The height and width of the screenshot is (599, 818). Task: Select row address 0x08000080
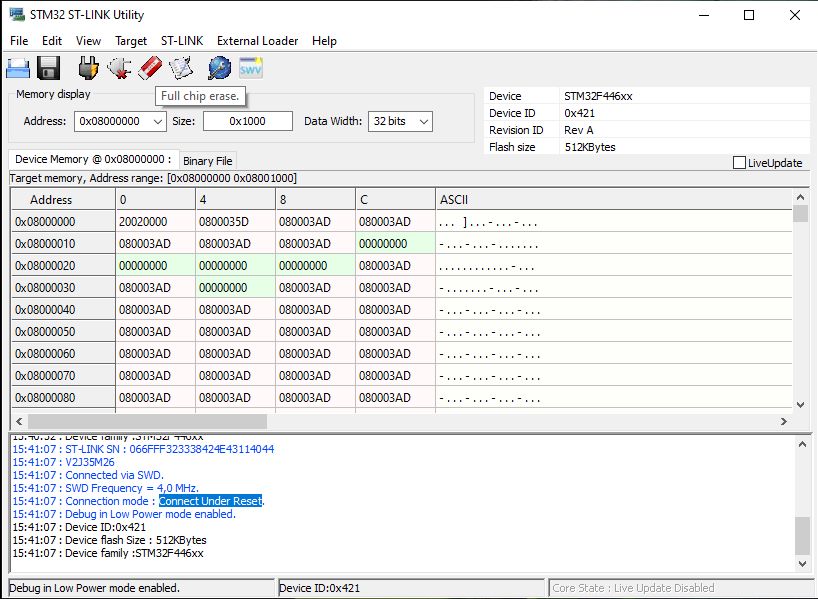point(63,397)
